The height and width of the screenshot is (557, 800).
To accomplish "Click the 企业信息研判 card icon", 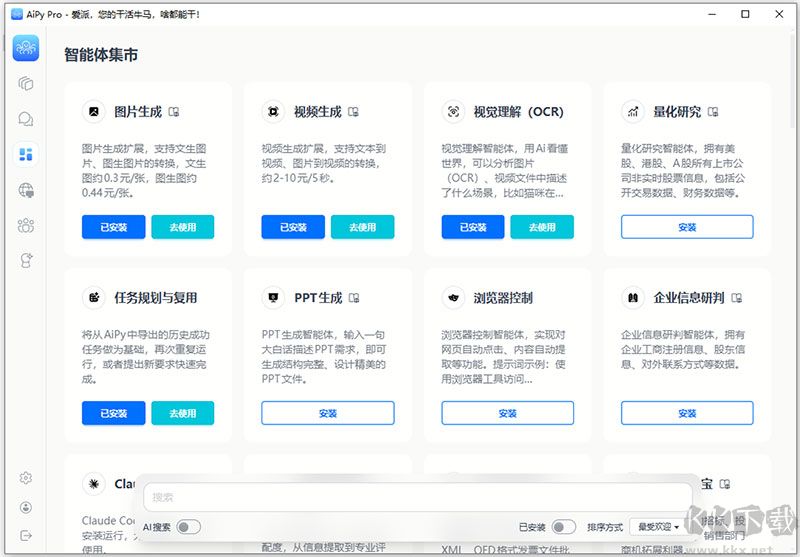I will click(x=633, y=297).
